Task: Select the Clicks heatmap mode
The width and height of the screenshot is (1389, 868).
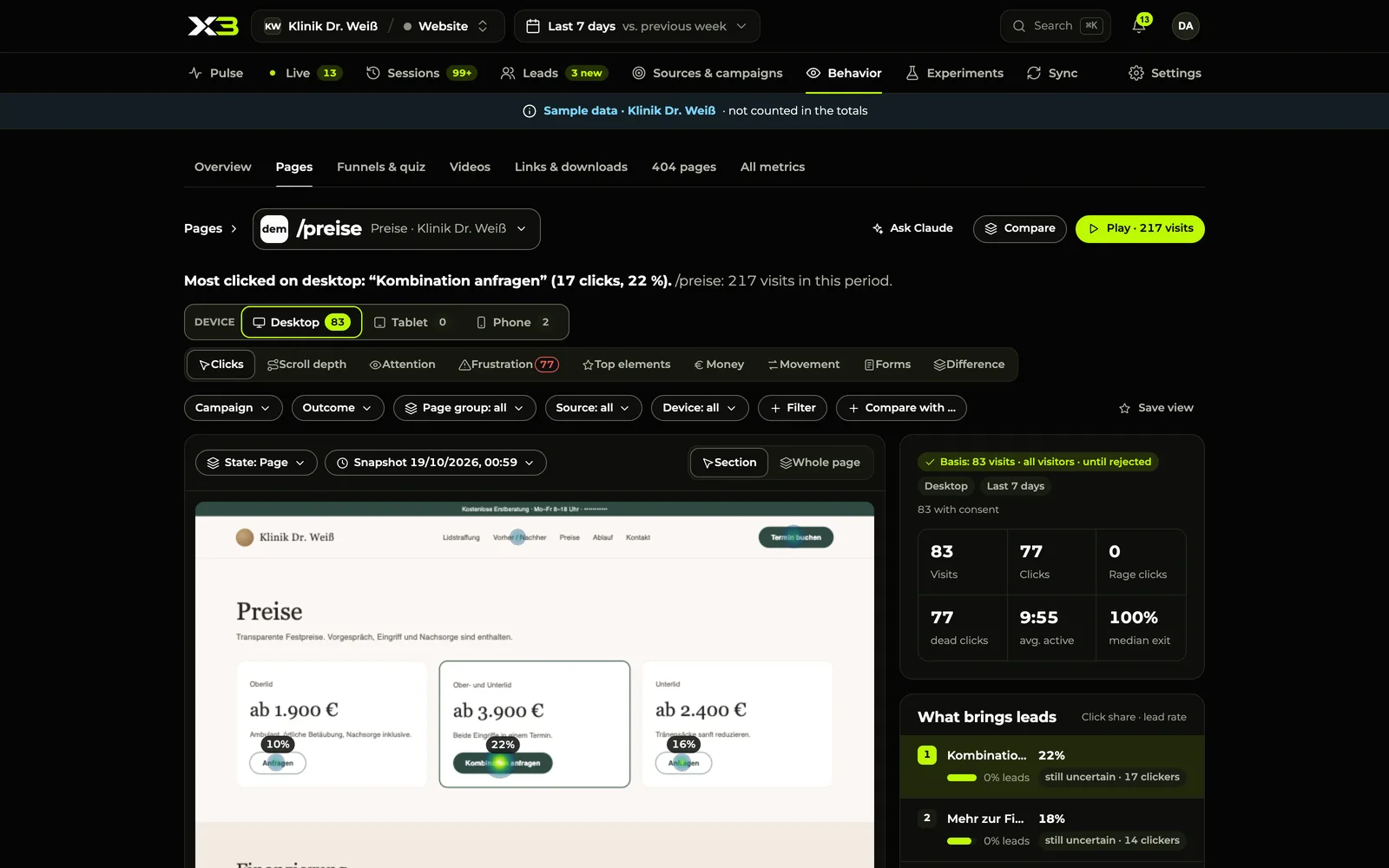Action: (x=221, y=365)
